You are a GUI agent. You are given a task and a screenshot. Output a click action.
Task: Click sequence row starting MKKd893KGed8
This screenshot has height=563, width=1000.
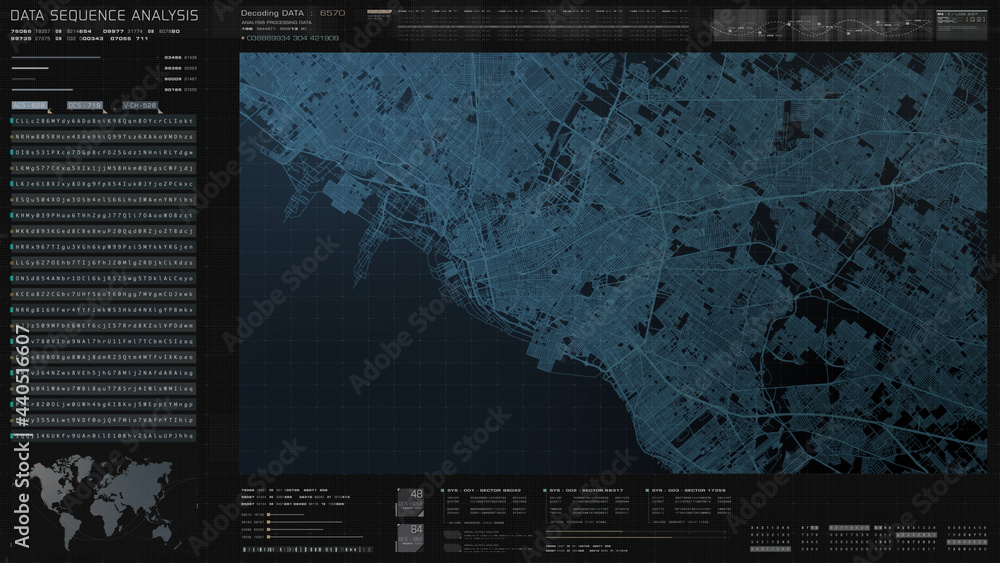103,231
